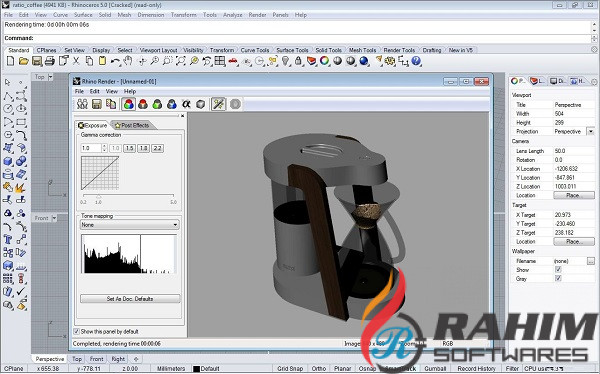
Task: Click the Zoom magnifier icon
Action: coord(155,61)
